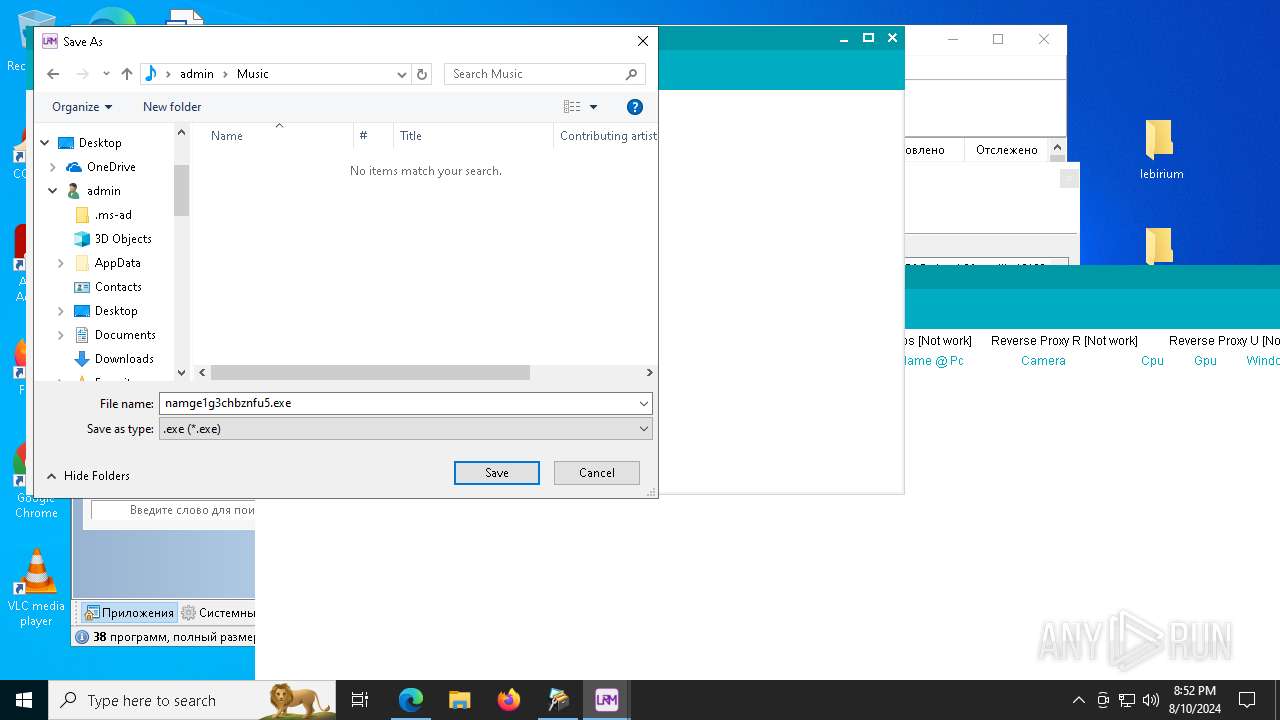Screen dimensions: 1280x720
Task: Expand the Documents tree node
Action: tap(61, 335)
